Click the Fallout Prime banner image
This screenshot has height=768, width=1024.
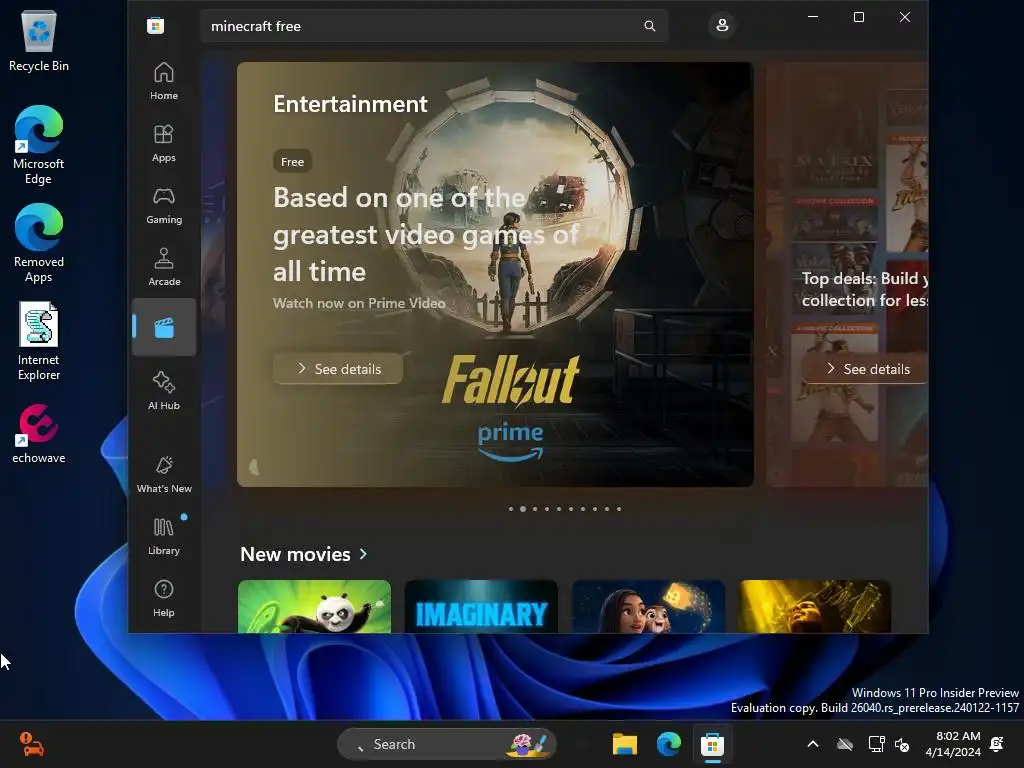pyautogui.click(x=495, y=274)
